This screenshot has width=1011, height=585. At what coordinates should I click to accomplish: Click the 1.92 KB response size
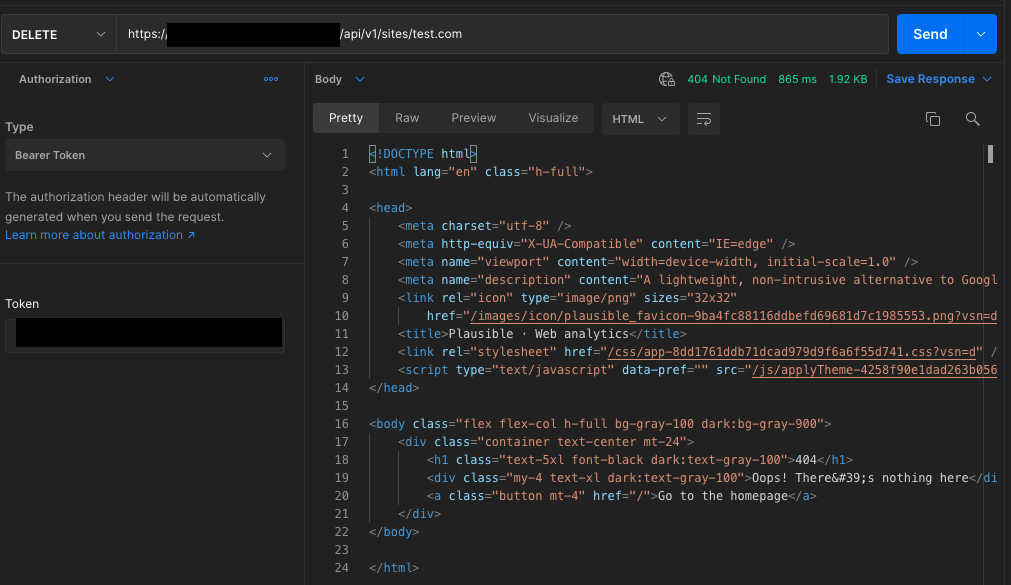848,79
